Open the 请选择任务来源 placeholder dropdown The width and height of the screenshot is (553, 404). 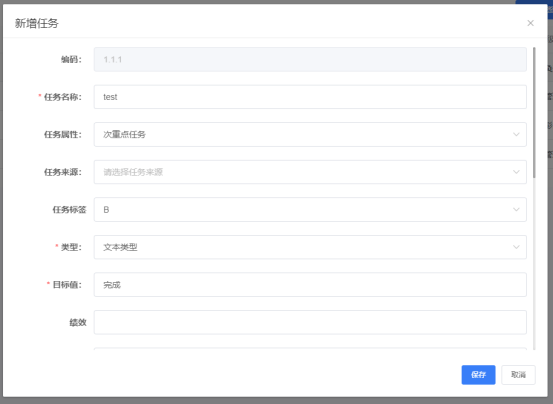pyautogui.click(x=310, y=172)
